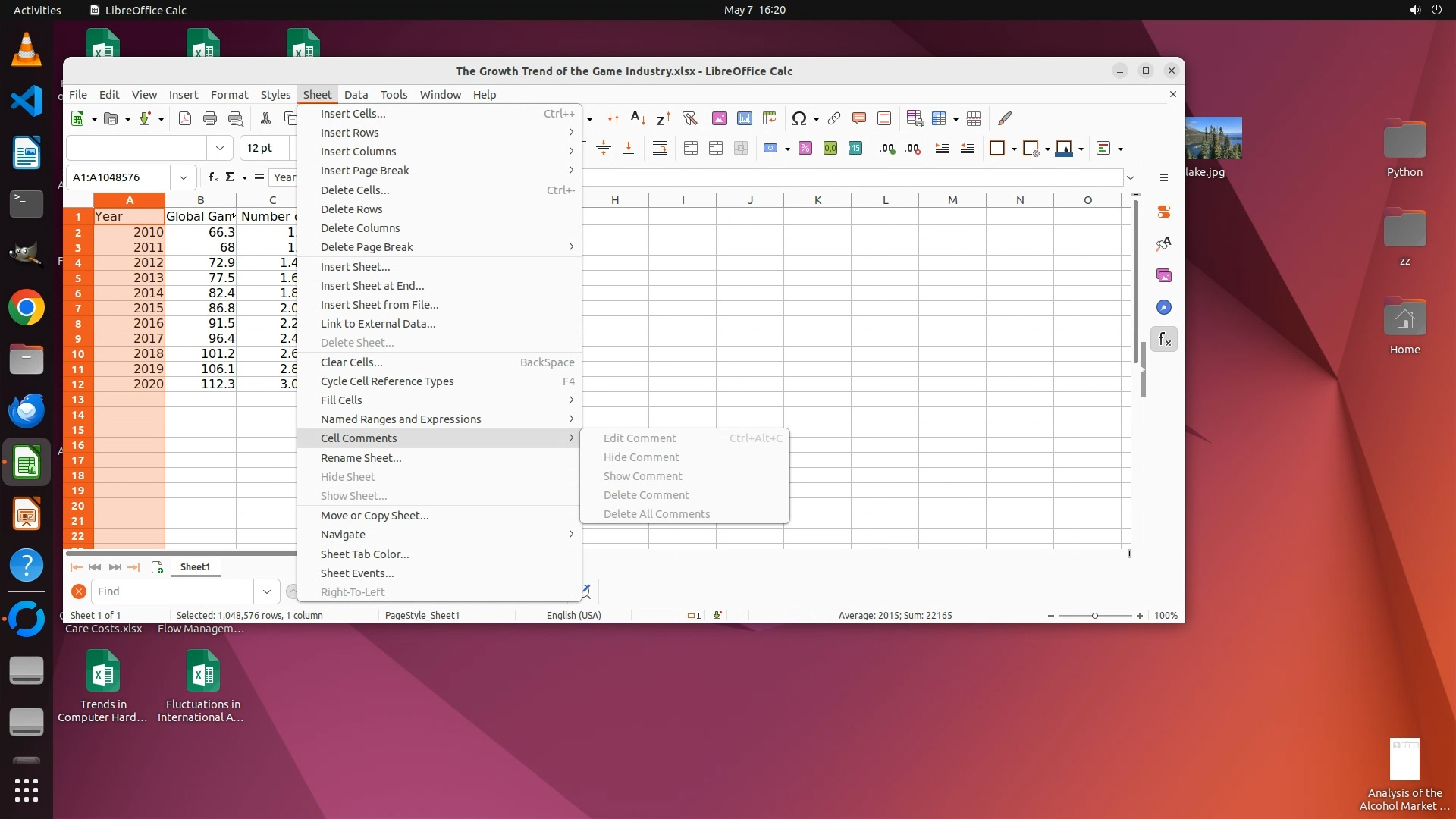Open background color dropdown arrow
1456x819 pixels.
[x=1081, y=149]
